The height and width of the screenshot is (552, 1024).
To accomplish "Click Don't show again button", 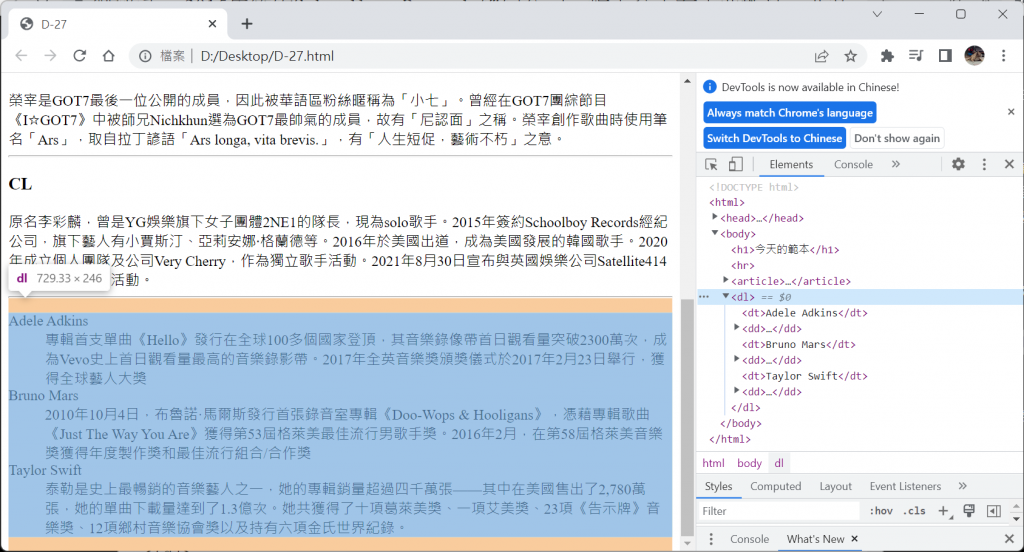I will point(897,138).
